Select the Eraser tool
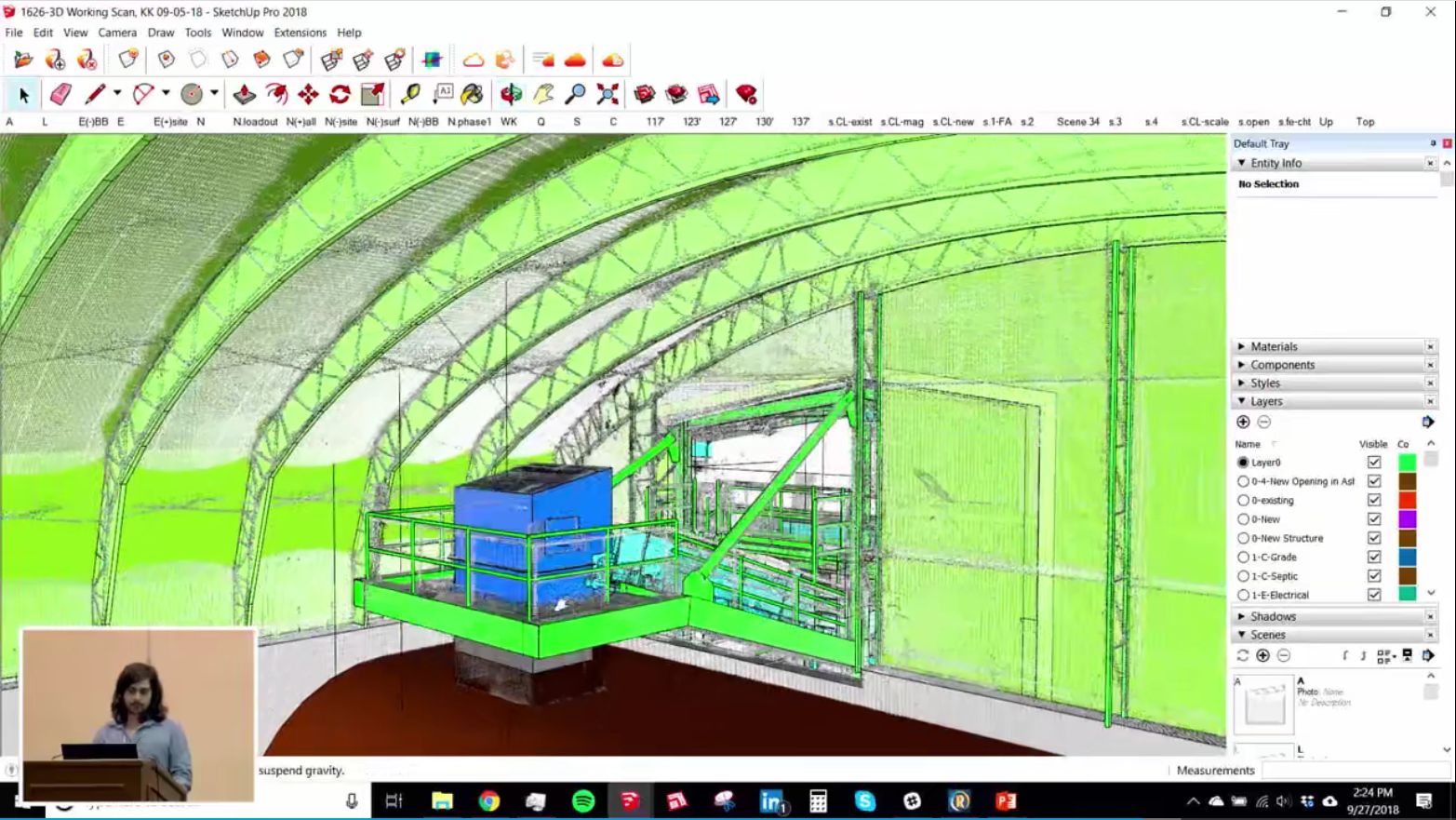Viewport: 1456px width, 820px height. [60, 94]
